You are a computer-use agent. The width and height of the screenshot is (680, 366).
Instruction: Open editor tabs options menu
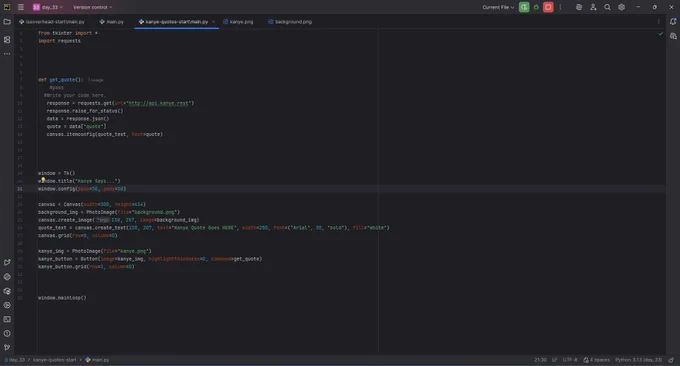pos(658,22)
